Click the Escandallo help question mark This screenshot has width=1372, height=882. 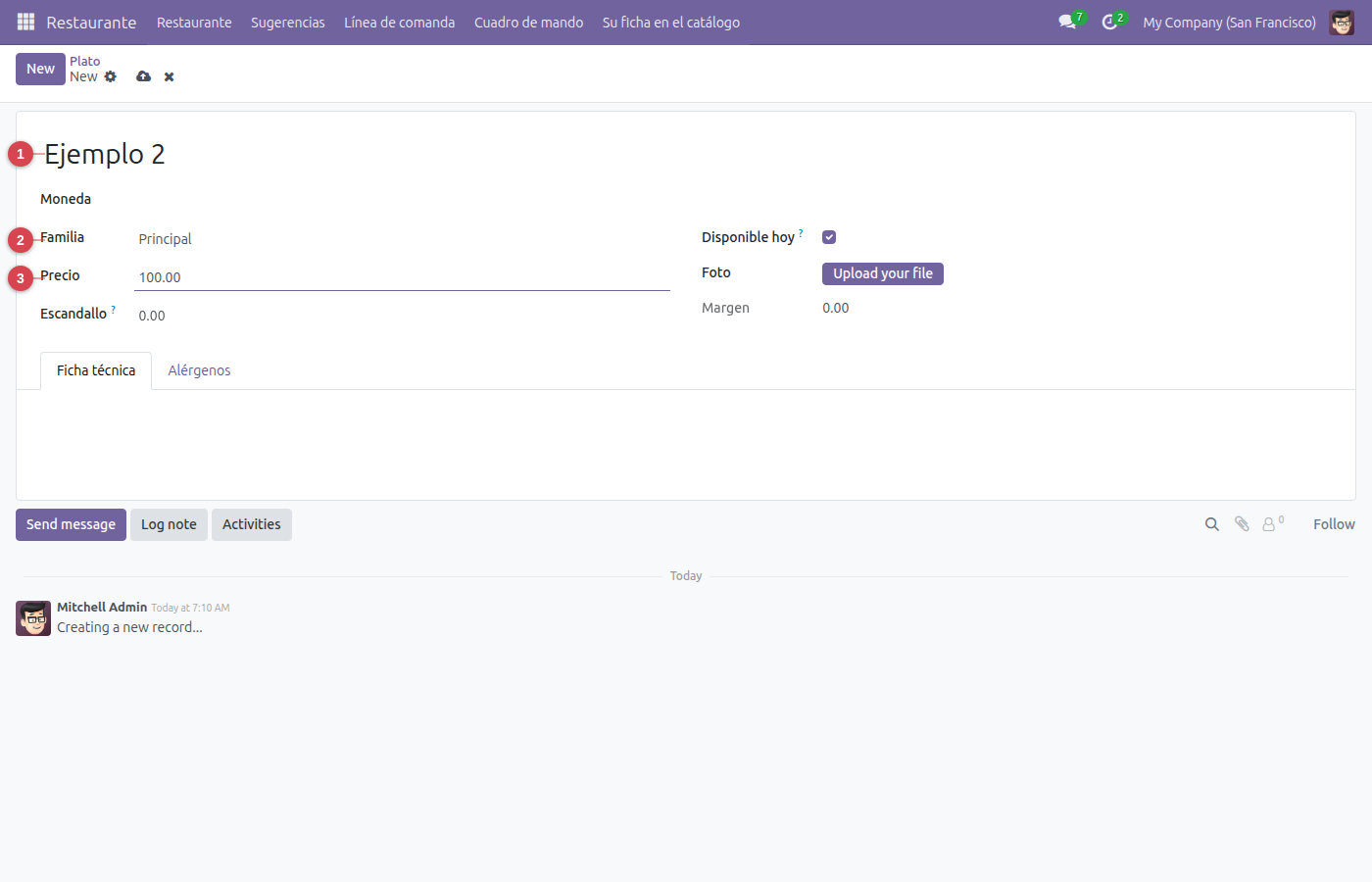[x=114, y=310]
